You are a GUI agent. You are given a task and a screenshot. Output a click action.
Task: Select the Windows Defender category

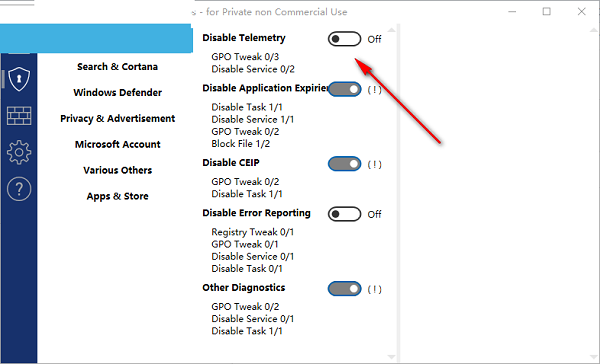coord(117,93)
